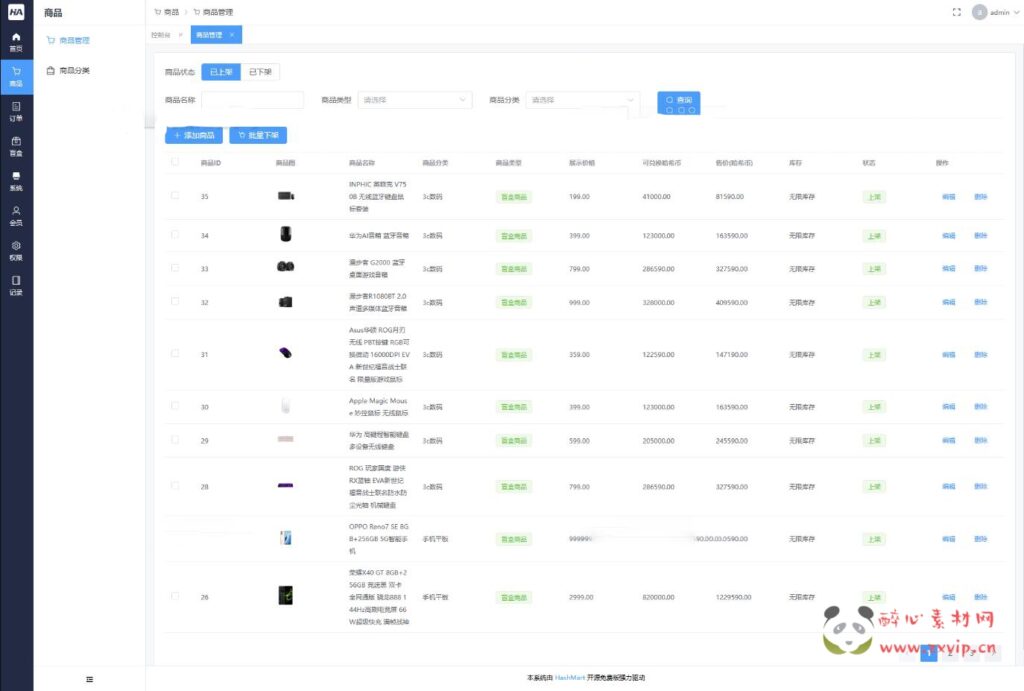
Task: Open the 盲盒 blind box section
Action: (x=16, y=146)
